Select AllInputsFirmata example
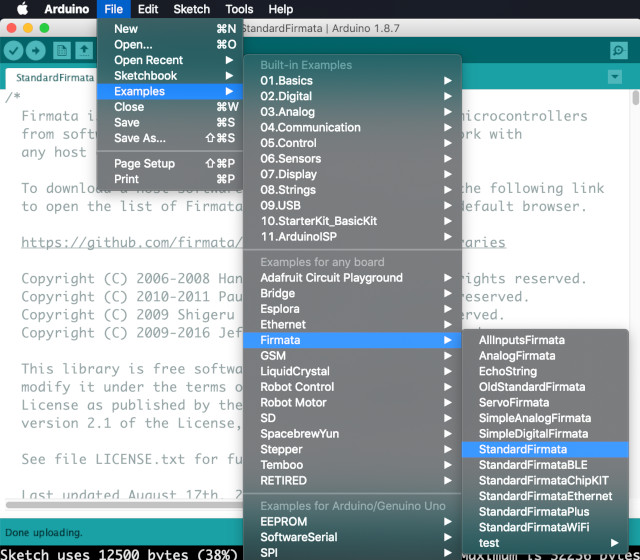 545,340
